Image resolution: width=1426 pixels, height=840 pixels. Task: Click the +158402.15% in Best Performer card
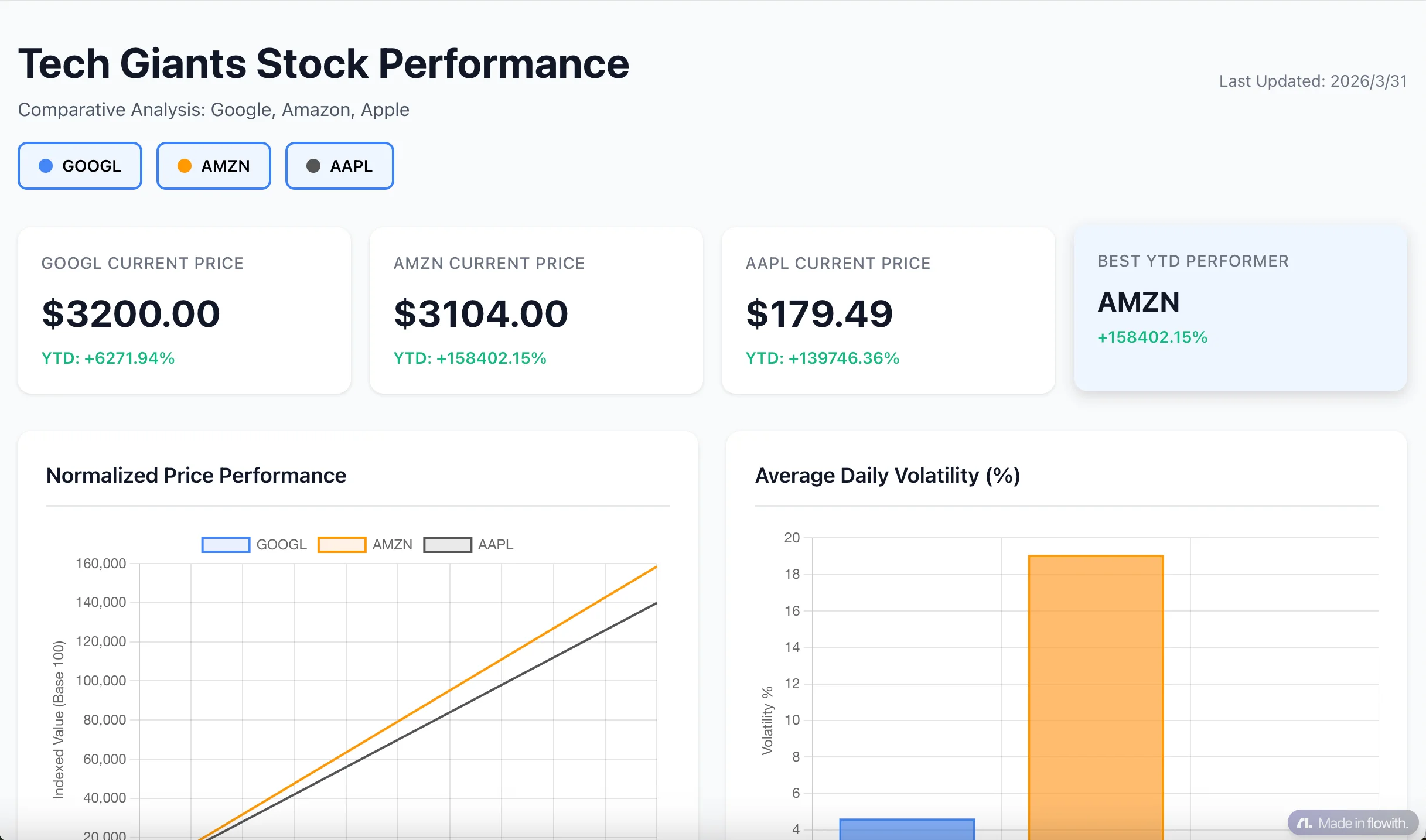click(1152, 337)
